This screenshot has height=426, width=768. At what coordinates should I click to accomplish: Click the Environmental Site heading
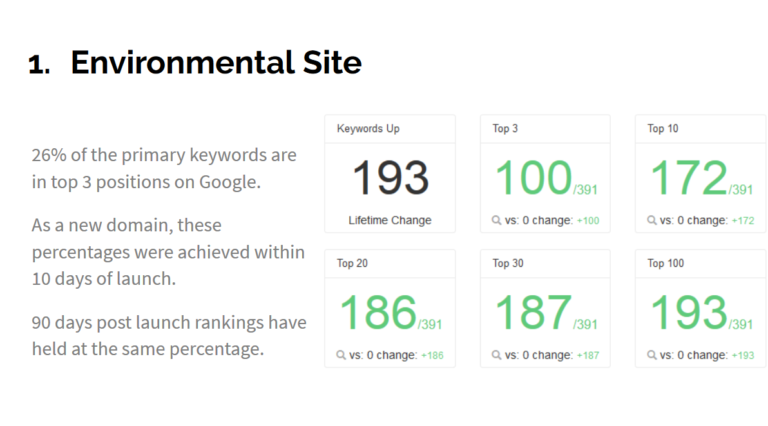[215, 64]
